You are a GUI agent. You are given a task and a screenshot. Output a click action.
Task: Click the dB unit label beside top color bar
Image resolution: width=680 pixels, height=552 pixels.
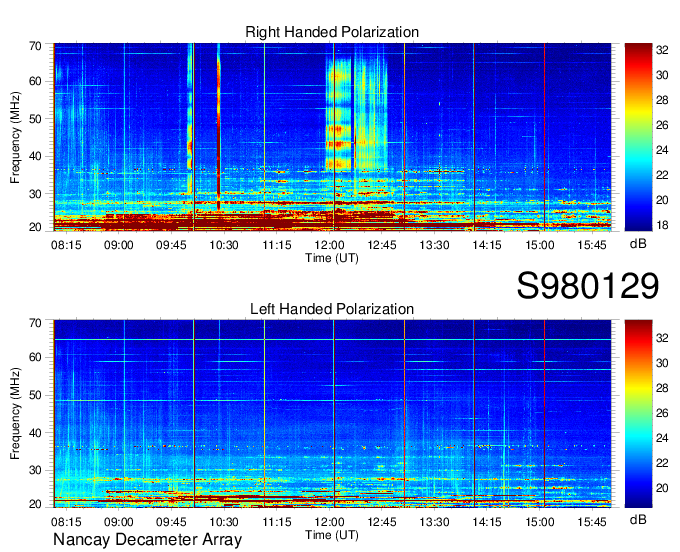638,244
